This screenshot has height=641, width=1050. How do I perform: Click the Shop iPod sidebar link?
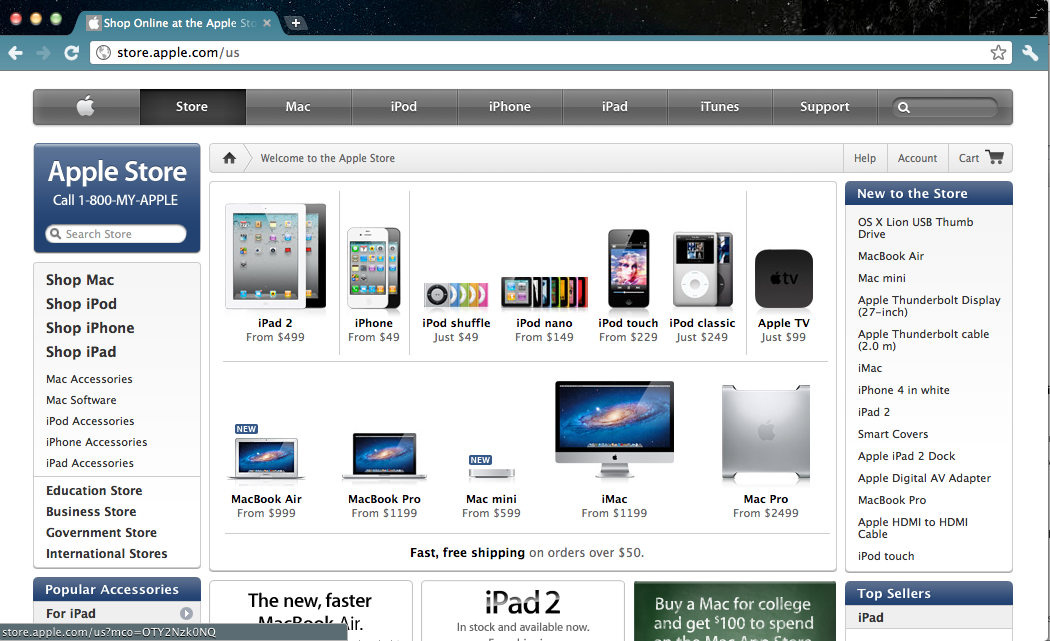point(81,304)
